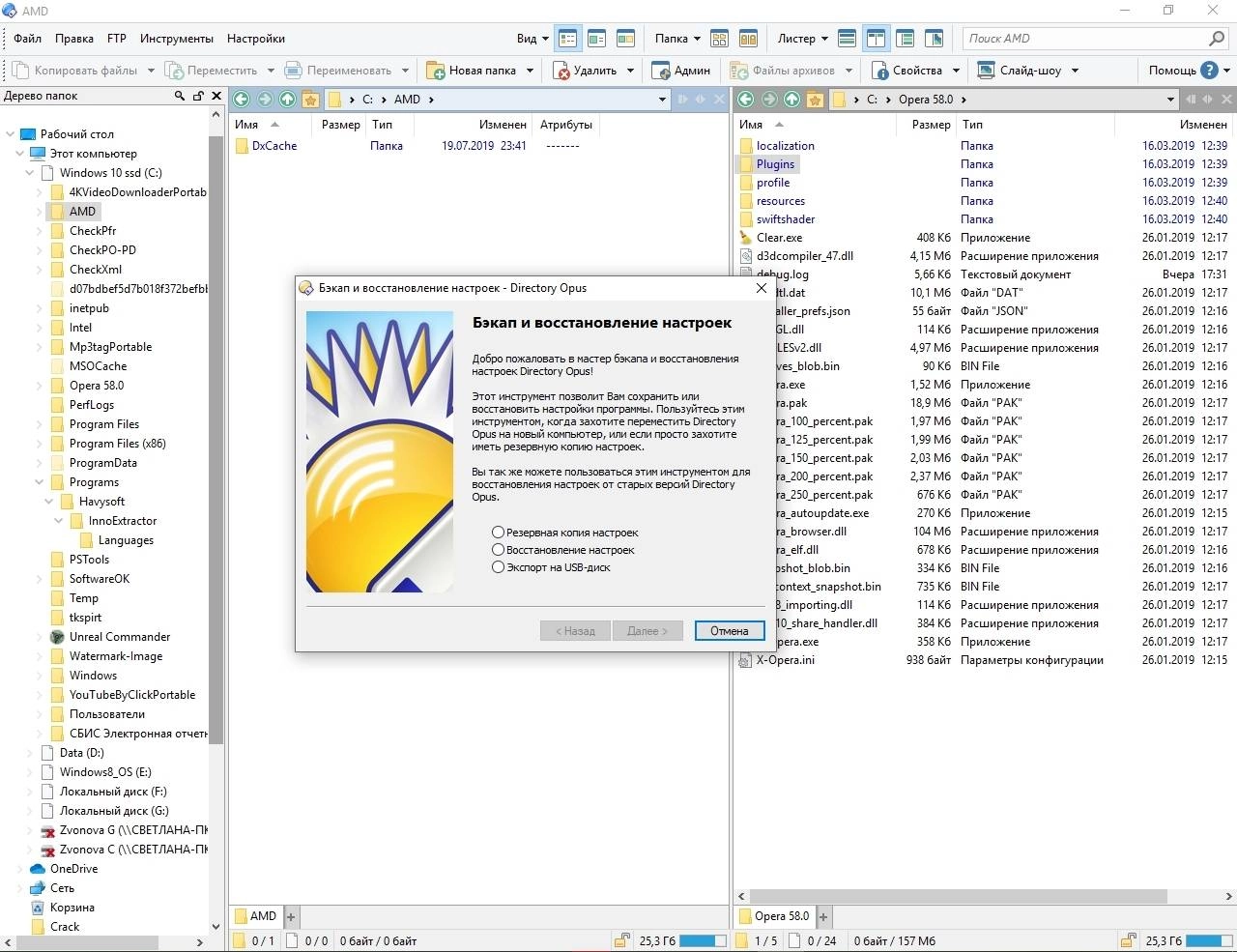This screenshot has width=1237, height=952.
Task: Go back in the AMD pane
Action: click(x=242, y=99)
